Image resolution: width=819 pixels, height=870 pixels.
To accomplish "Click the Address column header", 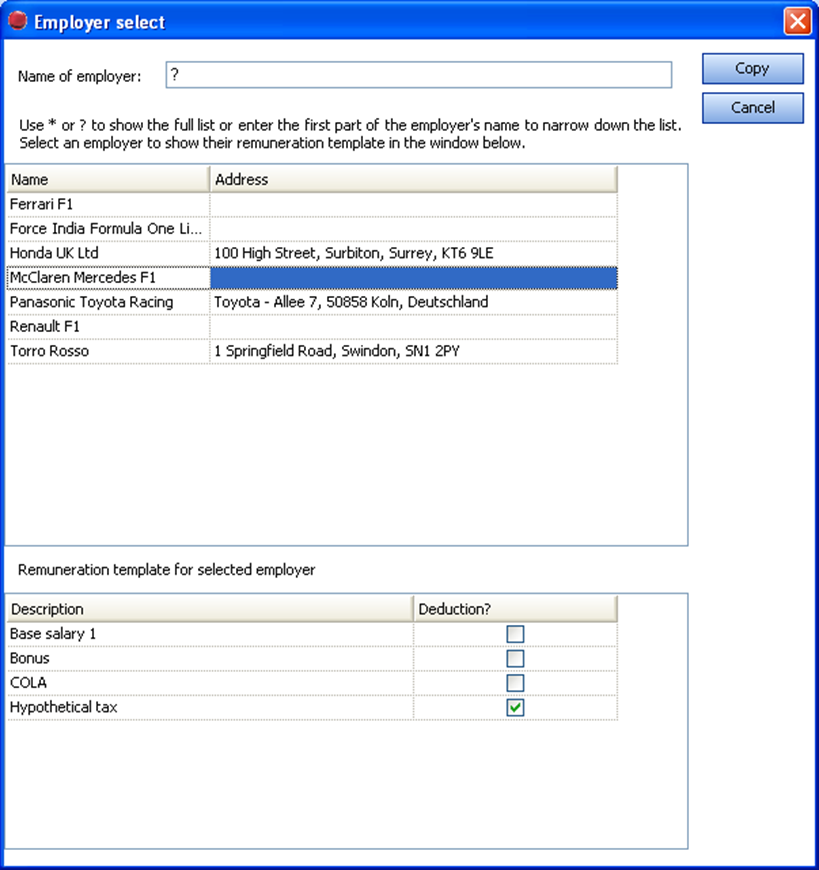I will pyautogui.click(x=413, y=180).
